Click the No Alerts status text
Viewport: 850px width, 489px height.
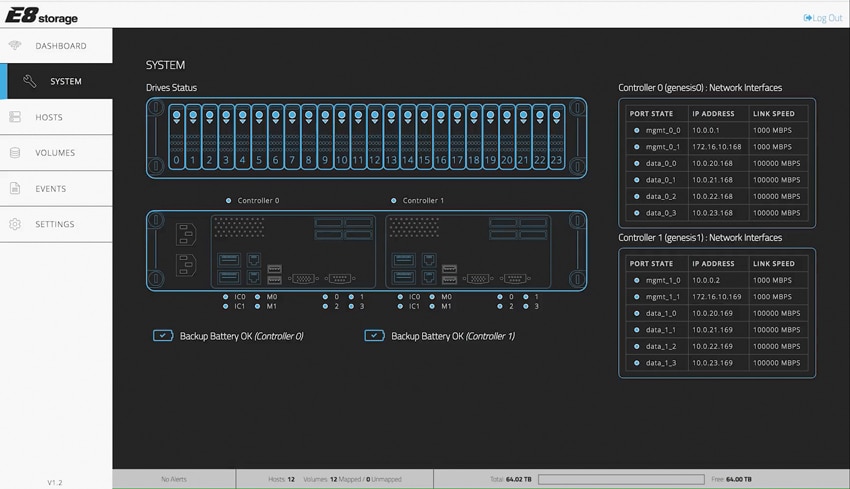(174, 479)
